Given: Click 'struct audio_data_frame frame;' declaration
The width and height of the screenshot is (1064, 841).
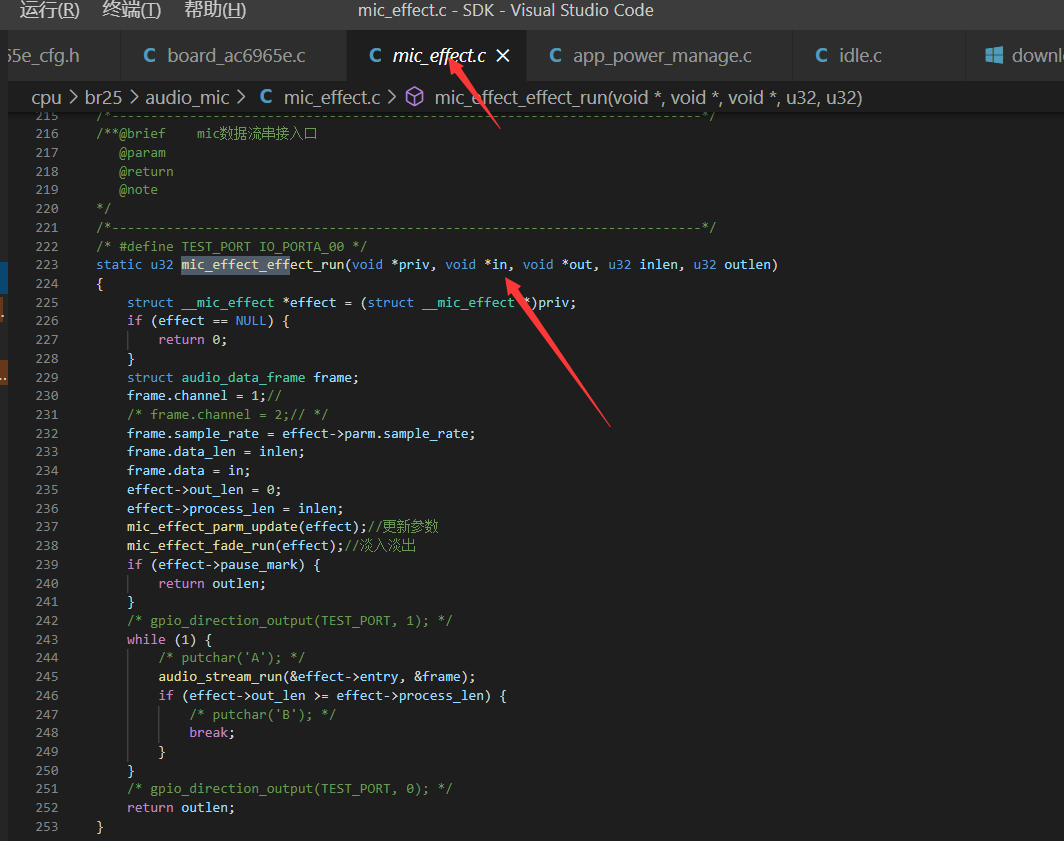Looking at the screenshot, I should click(243, 377).
